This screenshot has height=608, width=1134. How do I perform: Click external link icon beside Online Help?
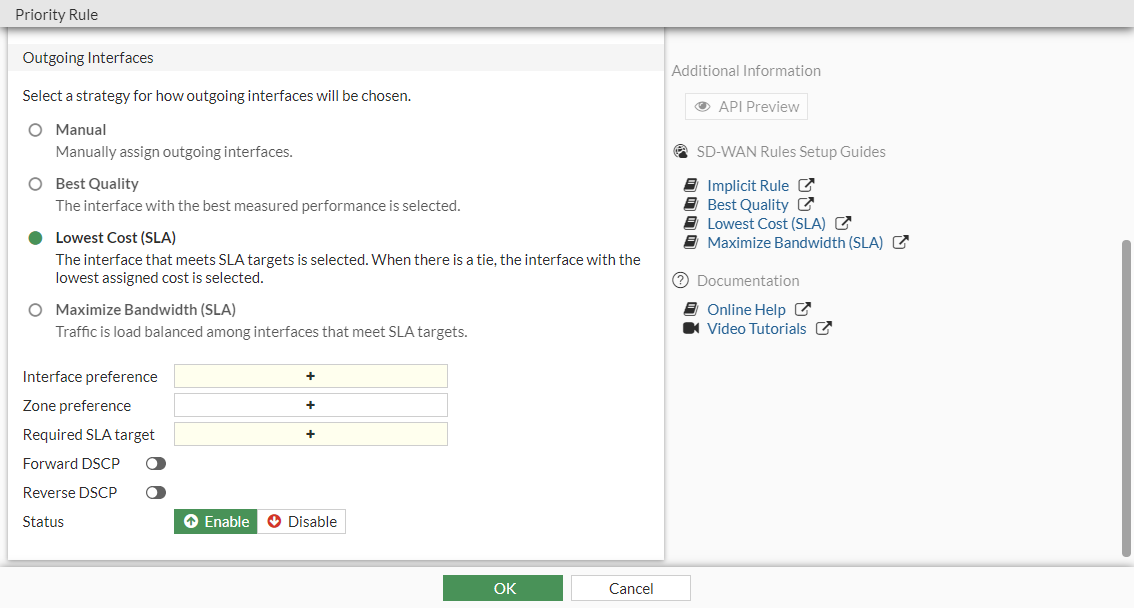803,310
